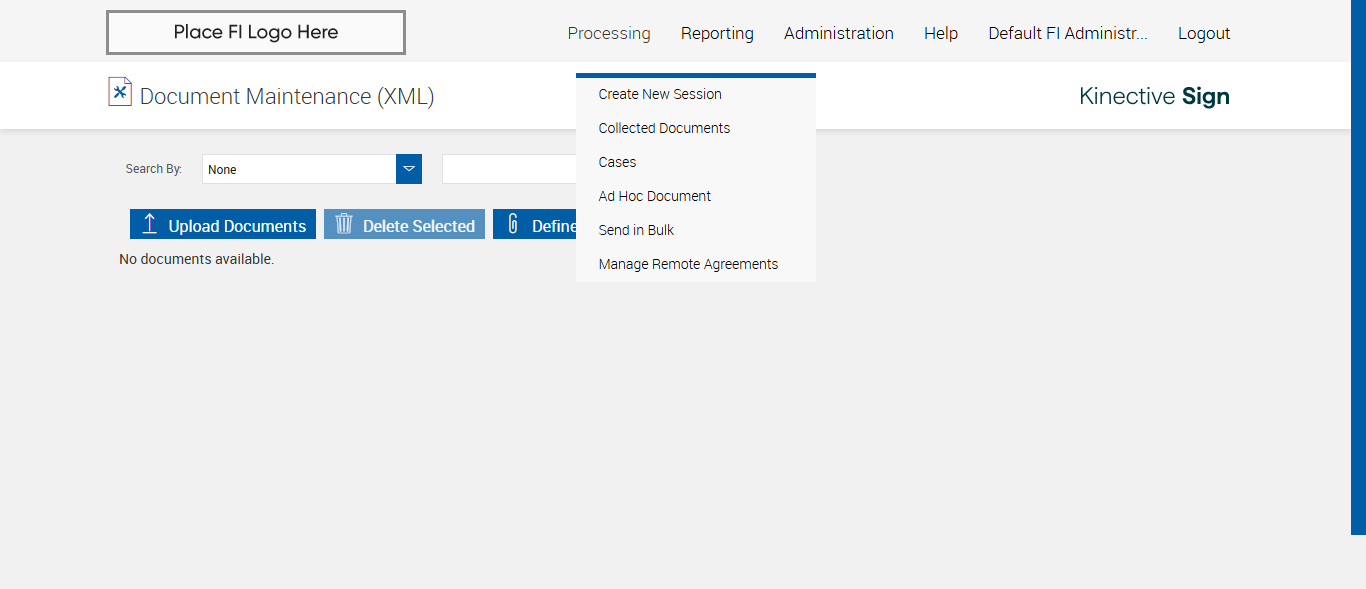Select Create New Session from the menu
The width and height of the screenshot is (1366, 589).
660,94
